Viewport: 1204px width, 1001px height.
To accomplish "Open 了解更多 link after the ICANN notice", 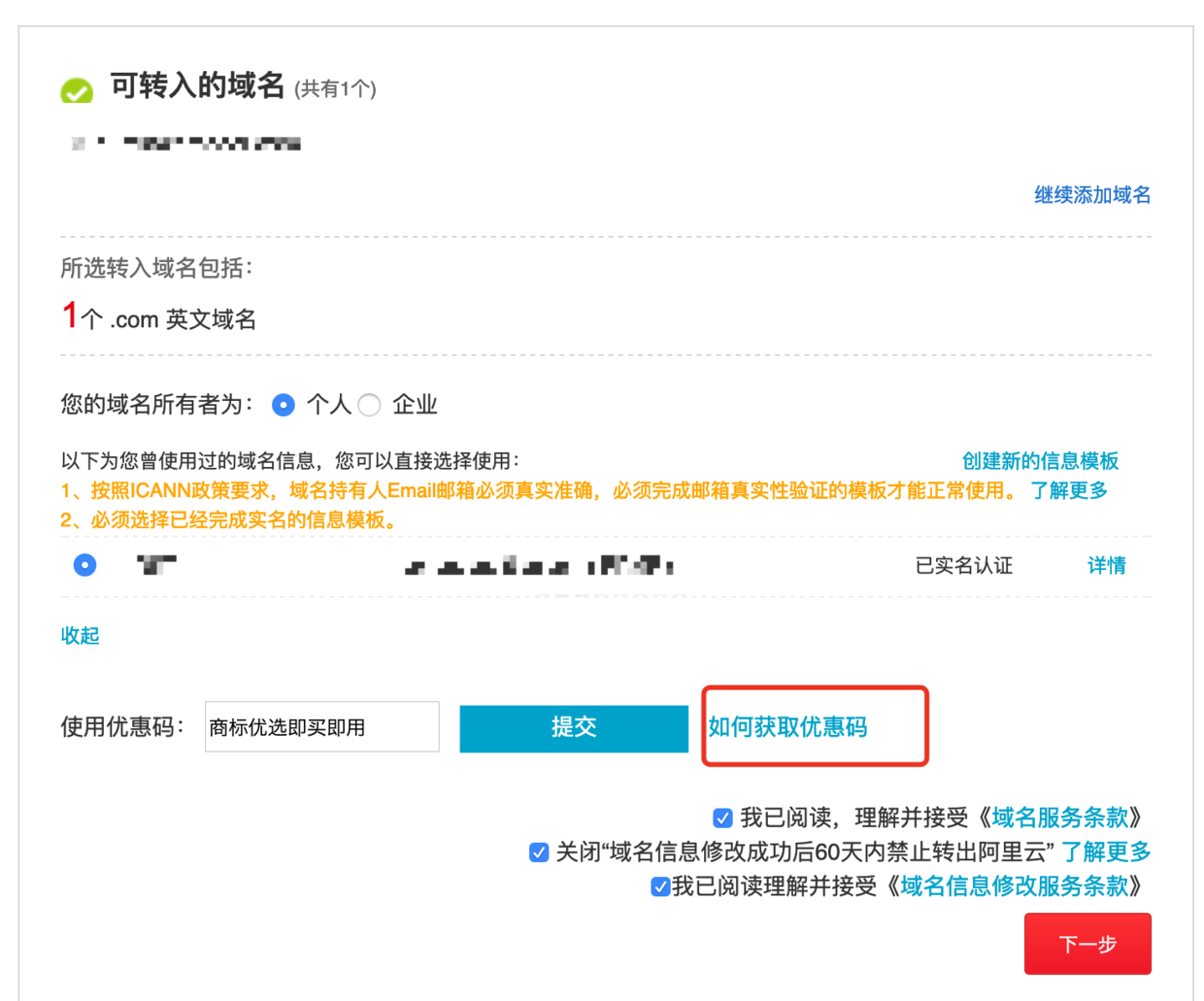I will pos(1069,490).
